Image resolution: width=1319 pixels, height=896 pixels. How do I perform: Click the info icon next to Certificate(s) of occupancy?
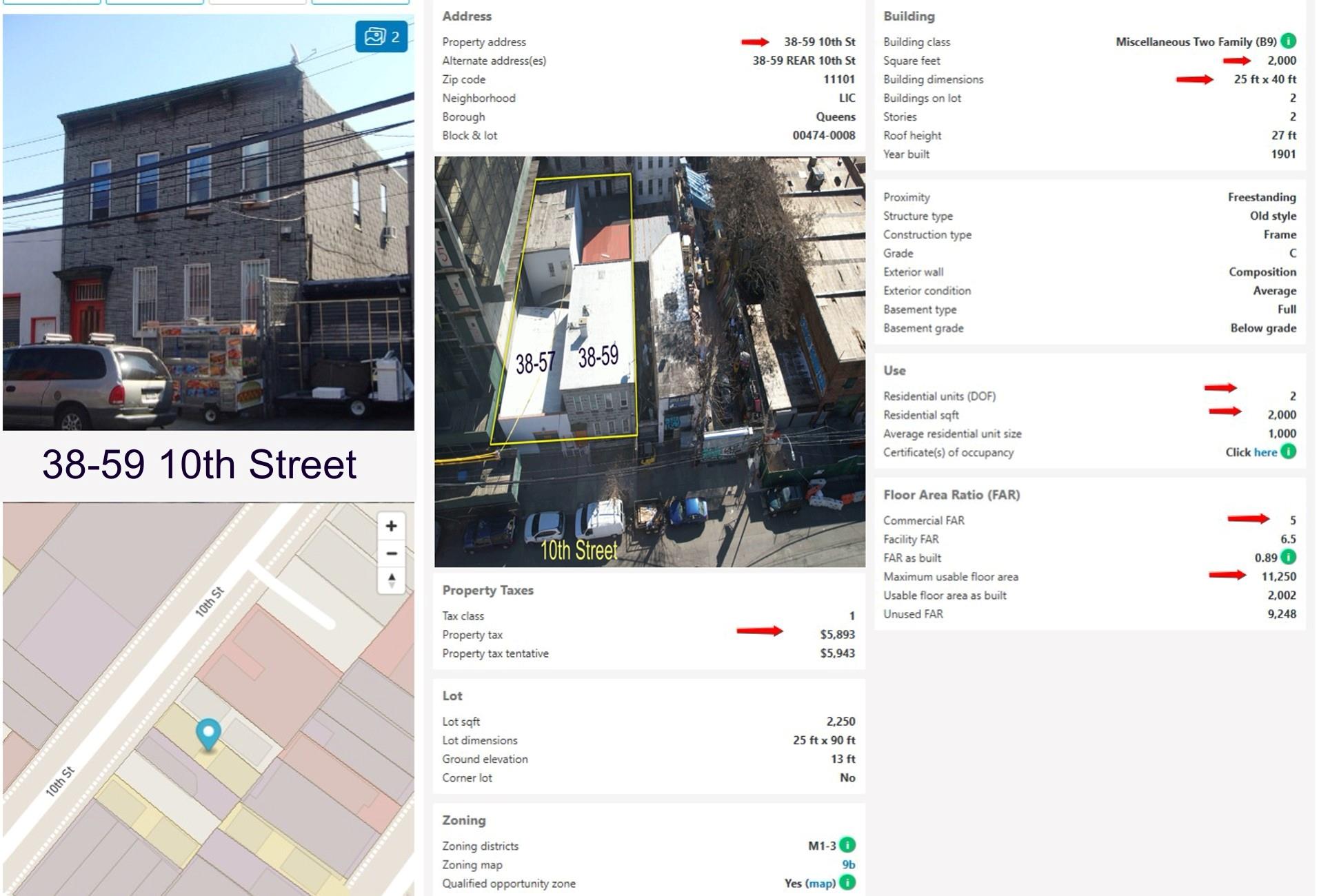[x=1288, y=452]
